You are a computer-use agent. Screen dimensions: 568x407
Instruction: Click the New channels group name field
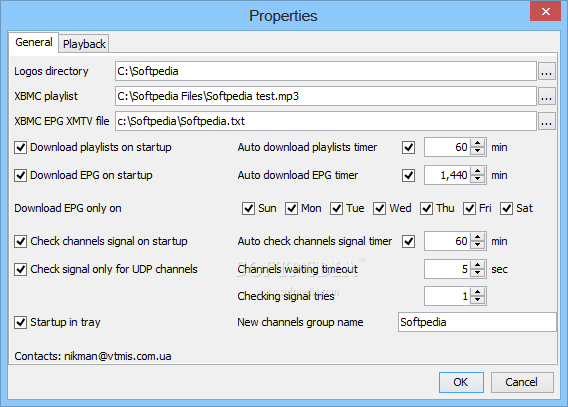[477, 322]
